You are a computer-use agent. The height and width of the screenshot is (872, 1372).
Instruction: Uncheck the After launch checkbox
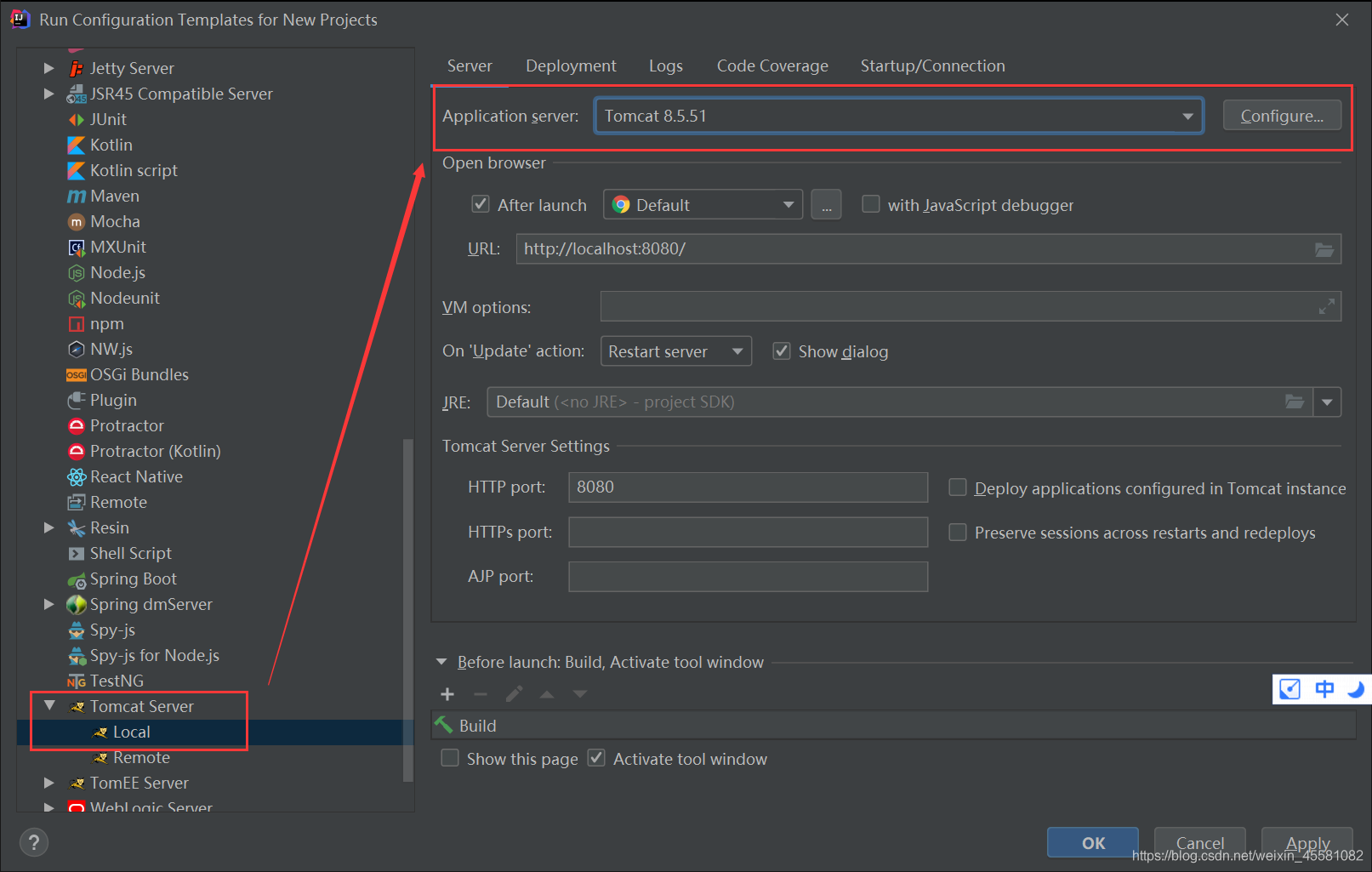[481, 204]
